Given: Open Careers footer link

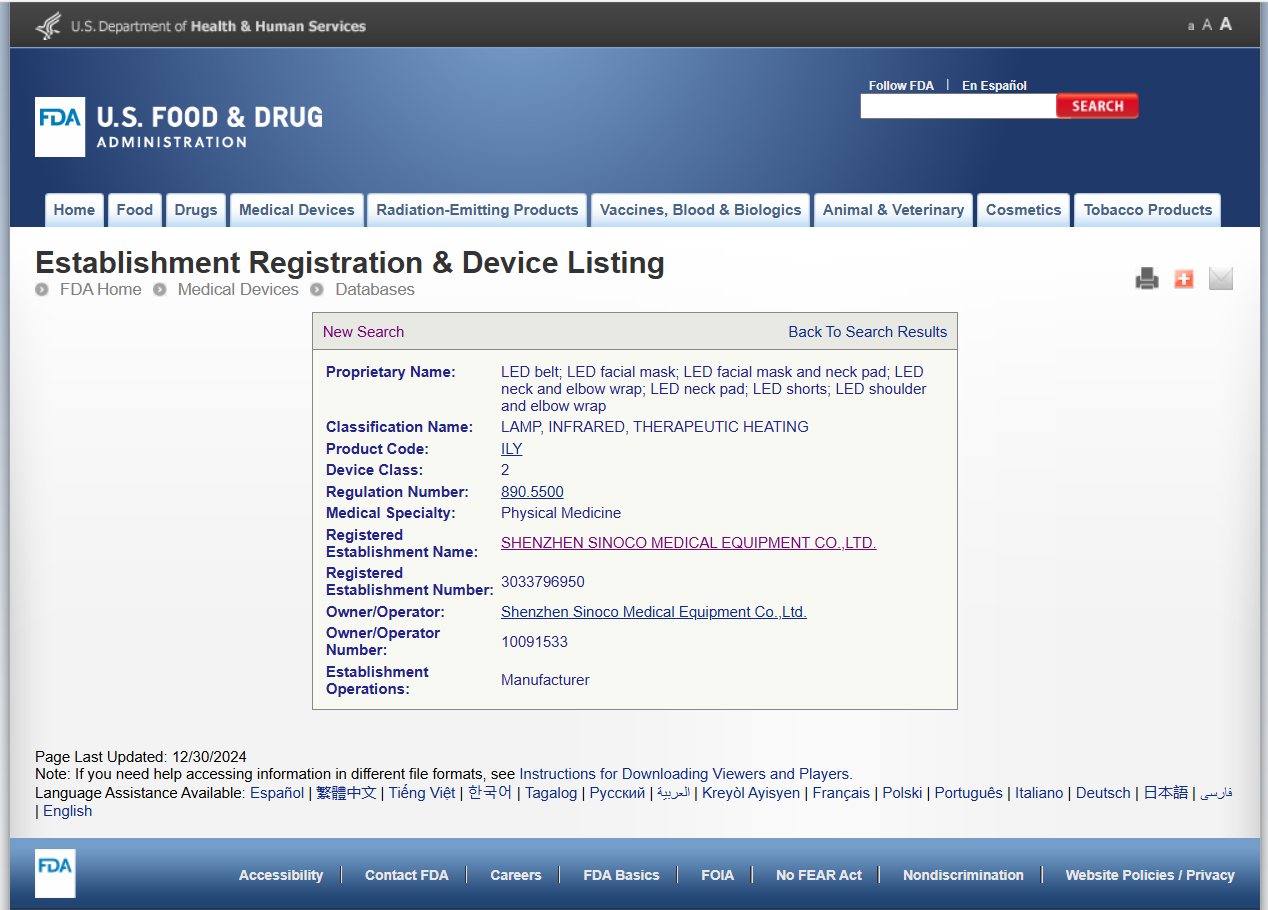Looking at the screenshot, I should coord(516,875).
